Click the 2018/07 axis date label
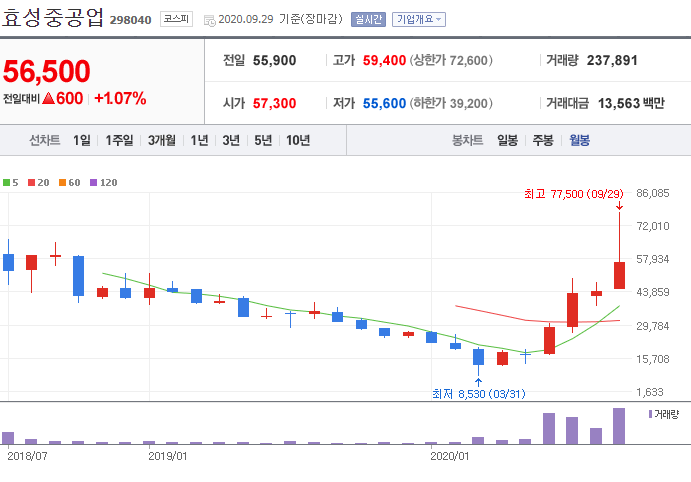Viewport: 691px width, 482px height. pos(27,456)
